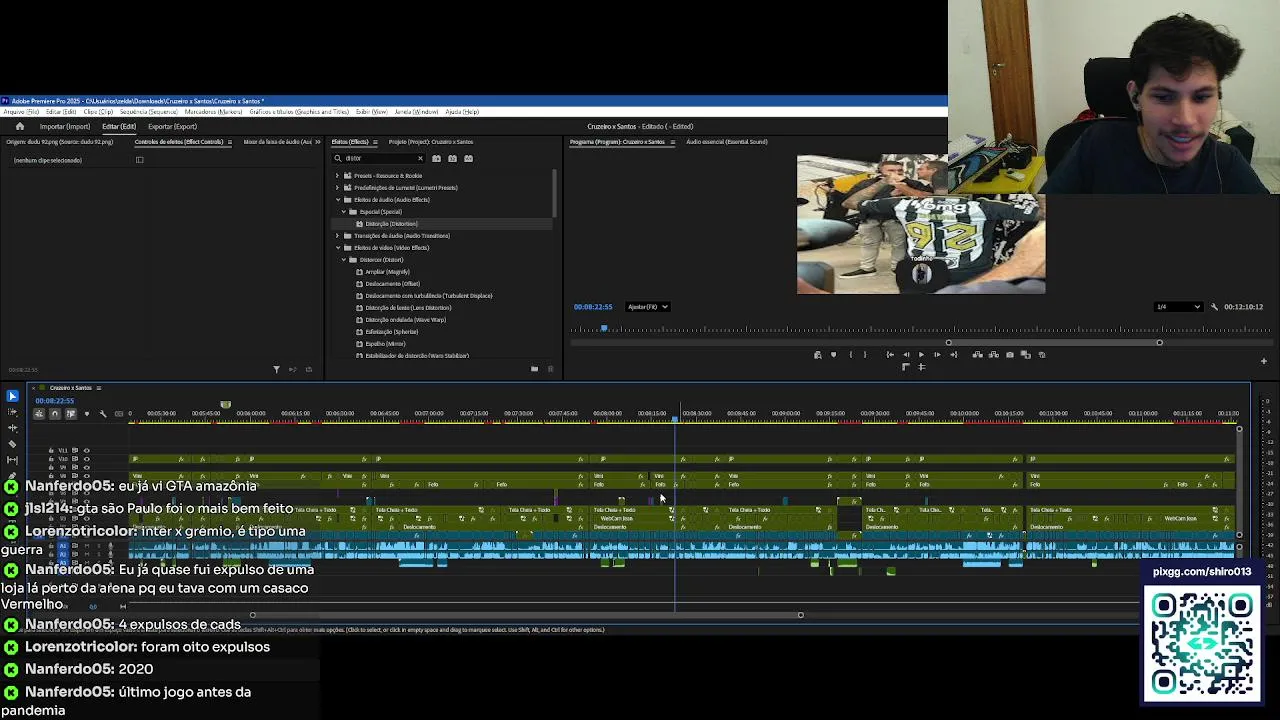Create new custom bin in Effects panel
This screenshot has height=720, width=1280.
point(534,369)
